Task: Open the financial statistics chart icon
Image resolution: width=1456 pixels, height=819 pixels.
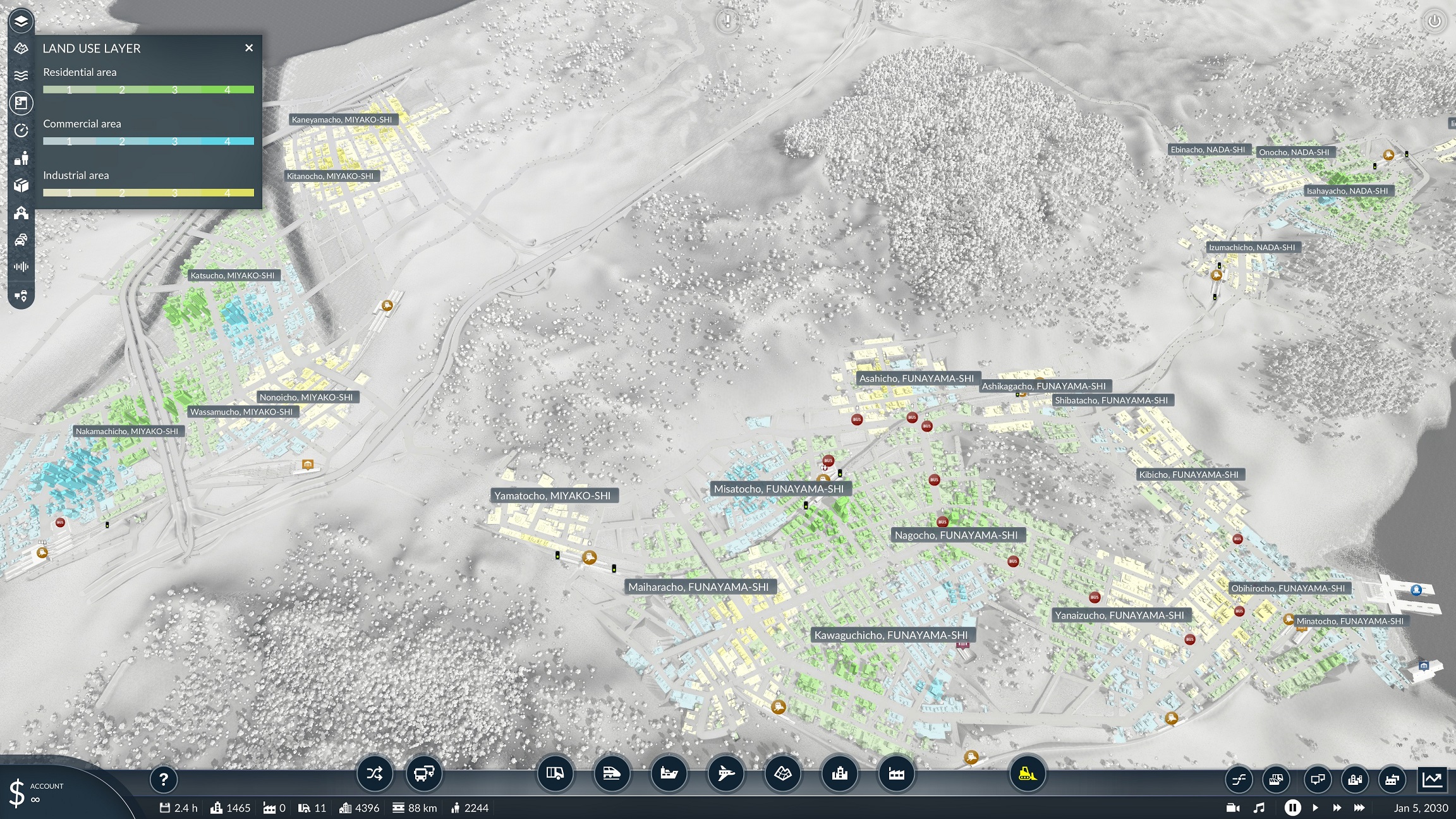Action: (1432, 779)
